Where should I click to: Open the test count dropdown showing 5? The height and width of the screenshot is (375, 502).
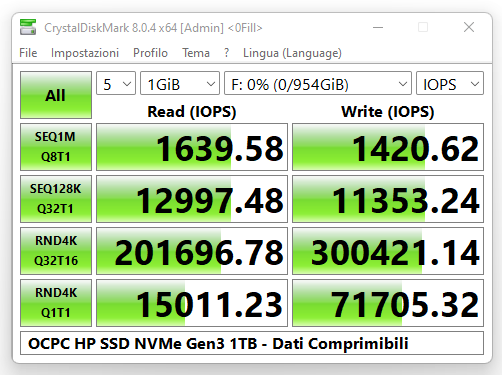pyautogui.click(x=116, y=83)
